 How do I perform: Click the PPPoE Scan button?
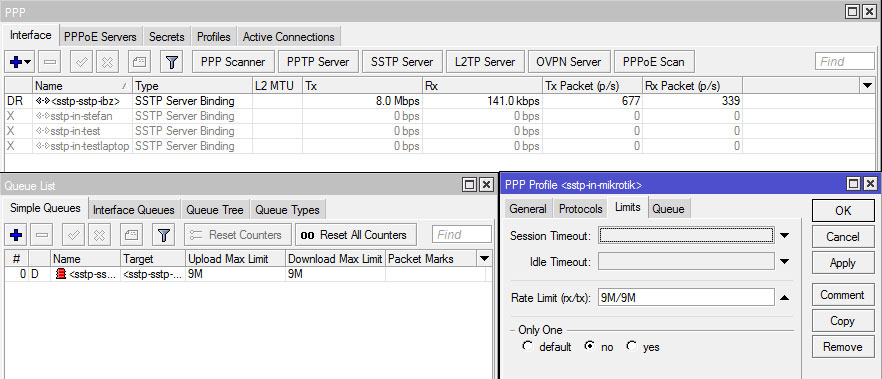[x=654, y=62]
